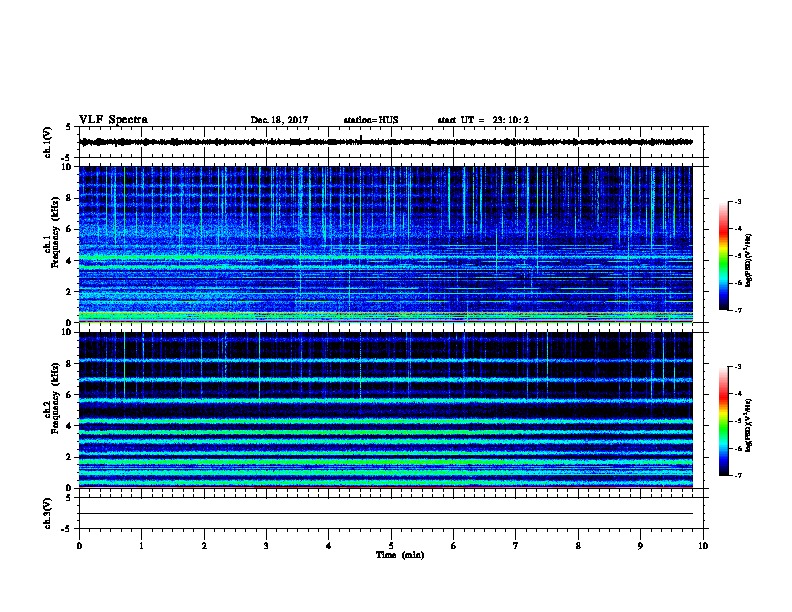Click the "ch.1(V)" axis label
Screen dimensions: 792x612
coord(47,142)
